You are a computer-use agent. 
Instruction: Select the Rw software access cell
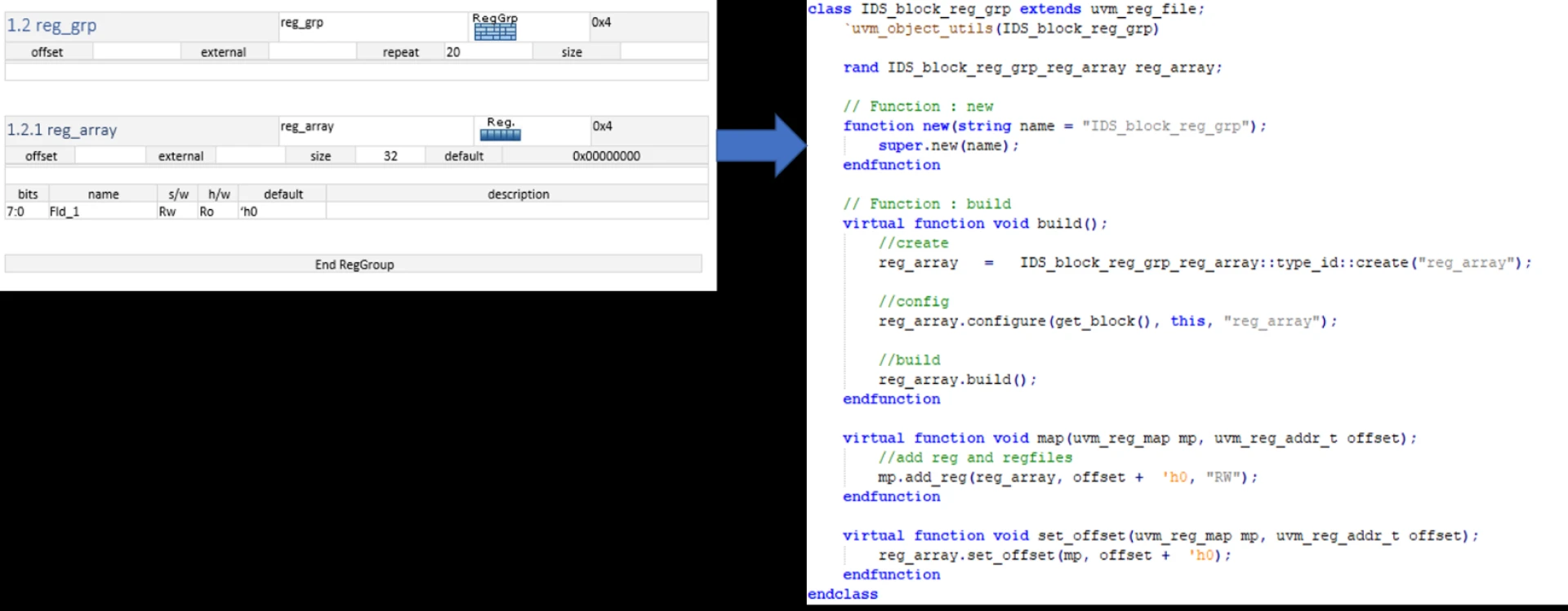coord(167,212)
